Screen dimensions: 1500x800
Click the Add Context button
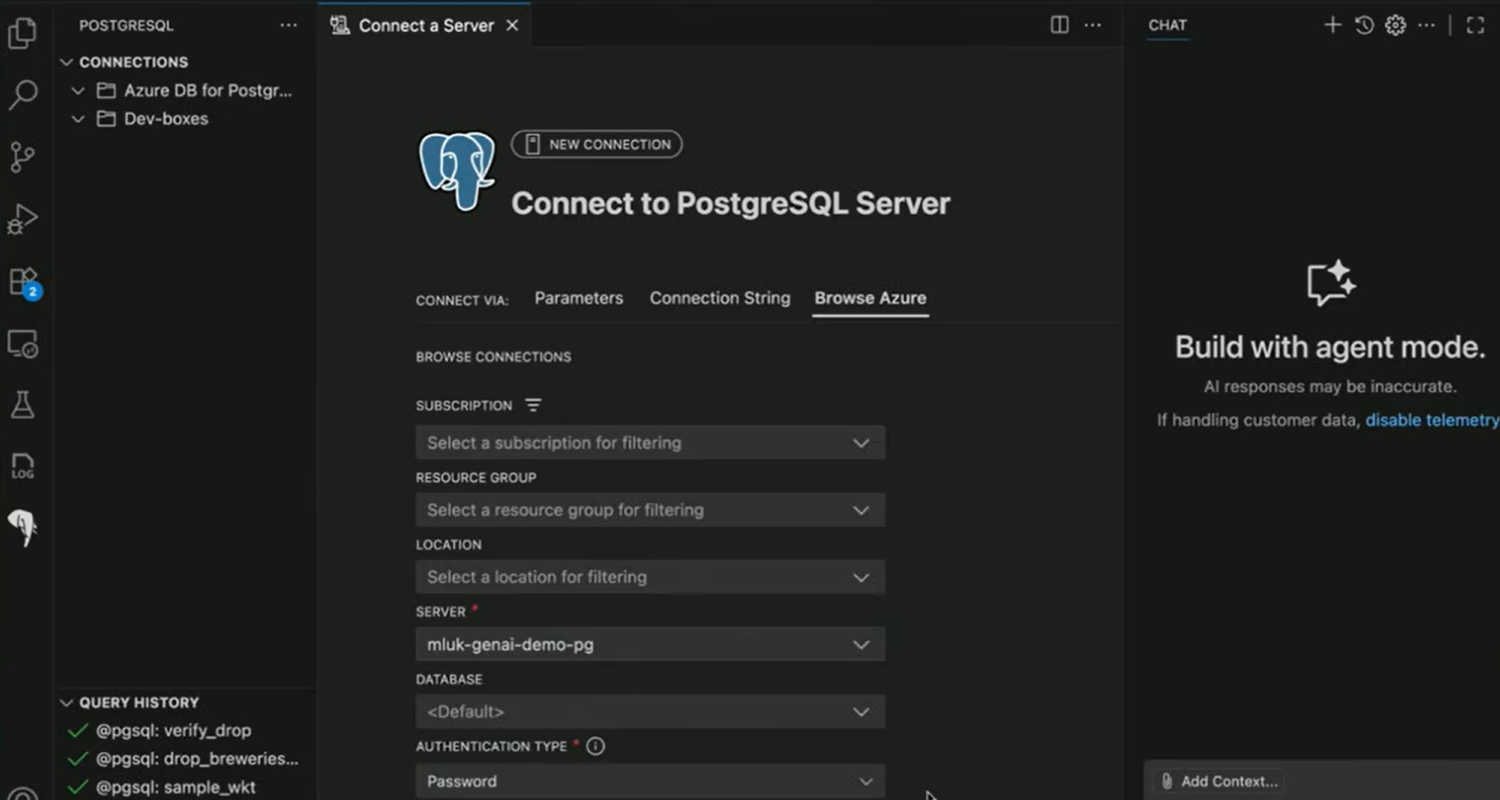pos(1219,781)
